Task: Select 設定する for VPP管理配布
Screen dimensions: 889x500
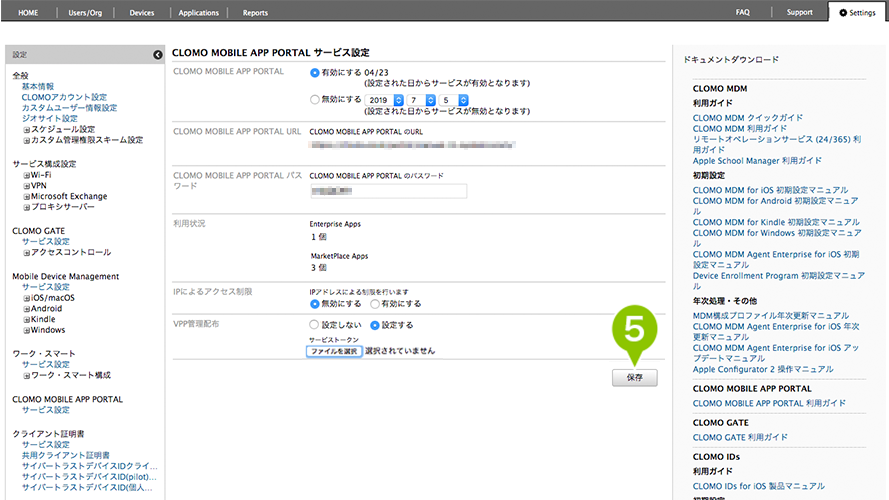Action: point(375,325)
